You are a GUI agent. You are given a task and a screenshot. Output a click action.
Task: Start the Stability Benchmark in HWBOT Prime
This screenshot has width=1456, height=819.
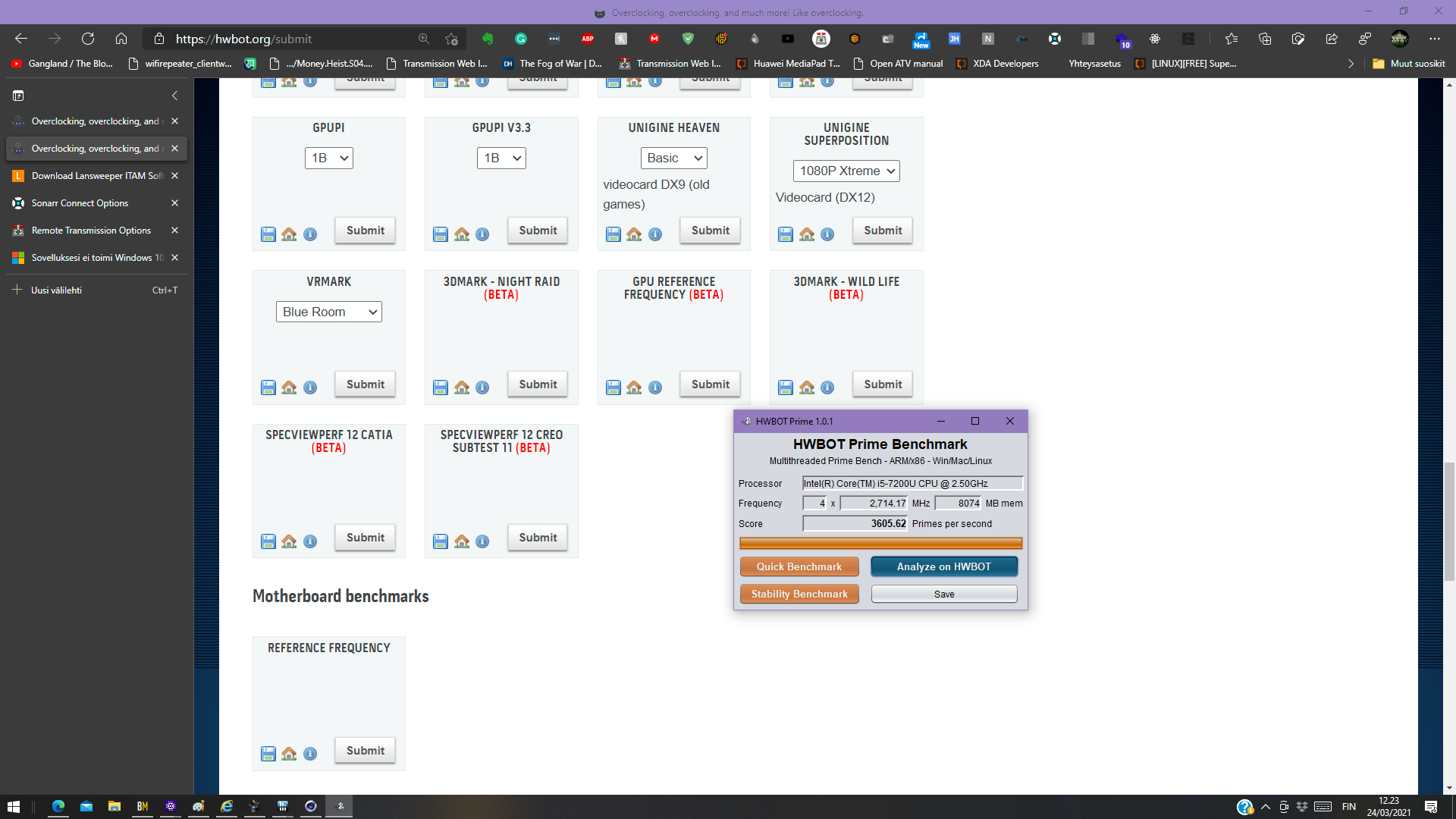[x=799, y=594]
